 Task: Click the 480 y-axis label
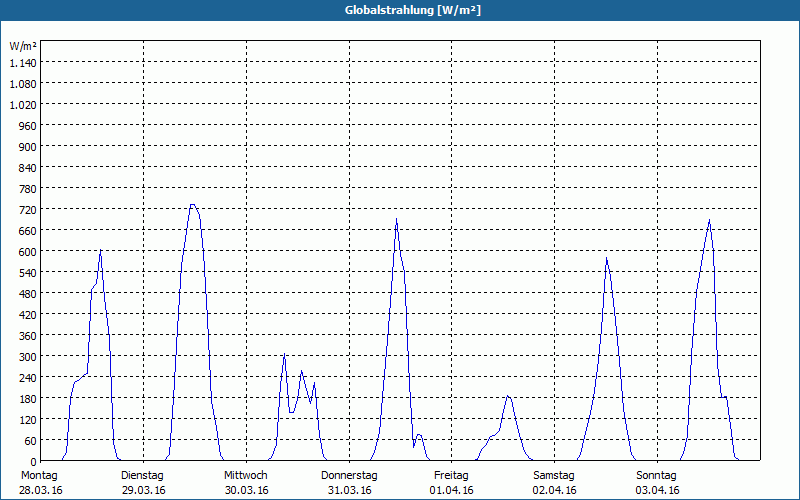(29, 293)
